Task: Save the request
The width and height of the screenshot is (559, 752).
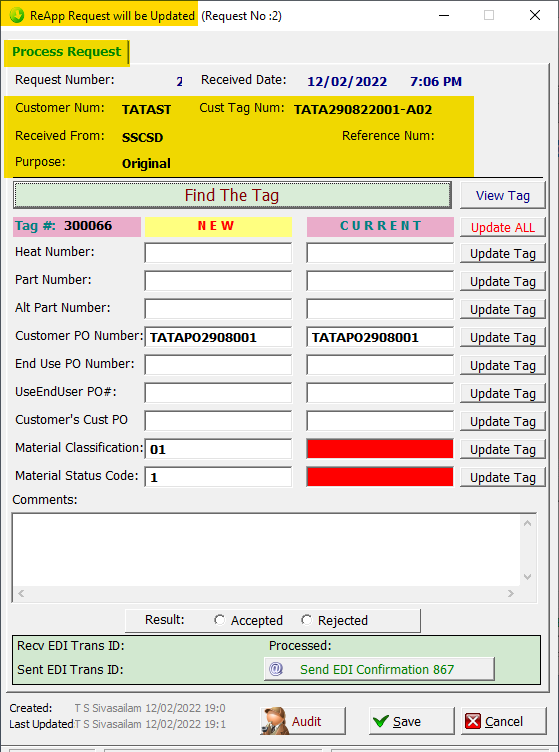Action: pyautogui.click(x=411, y=721)
